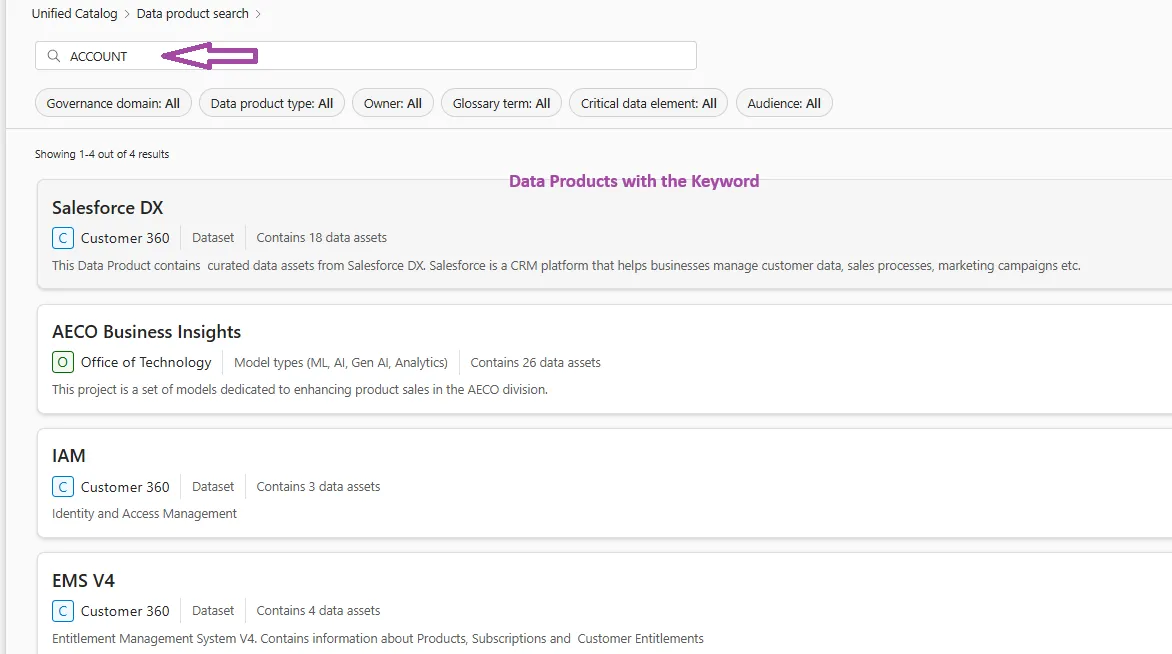Click 'Model types (ML, AI, Gen AI, Analytics)' text
Image resolution: width=1172 pixels, height=654 pixels.
point(341,363)
